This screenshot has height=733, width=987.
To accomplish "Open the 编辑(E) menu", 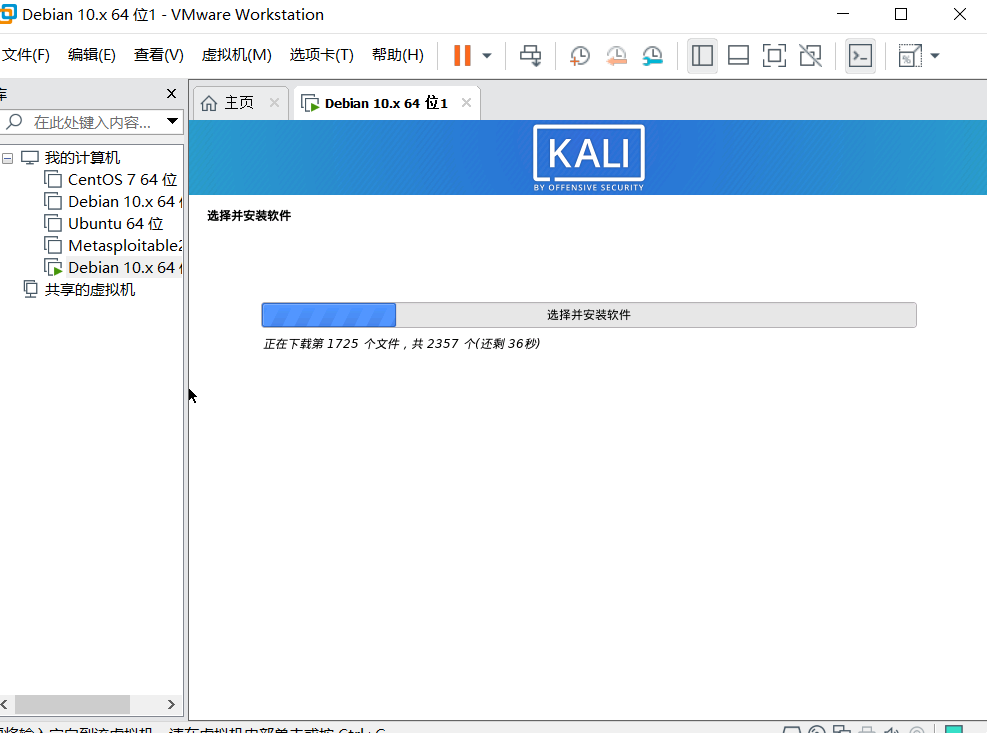I will tap(92, 55).
